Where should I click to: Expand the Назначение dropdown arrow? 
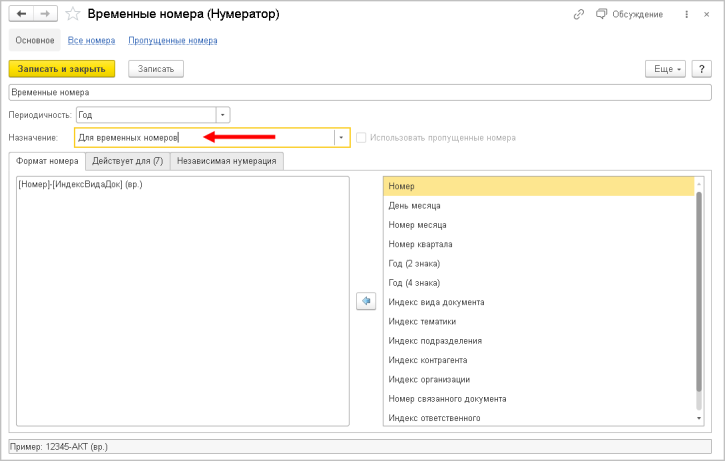coord(341,138)
